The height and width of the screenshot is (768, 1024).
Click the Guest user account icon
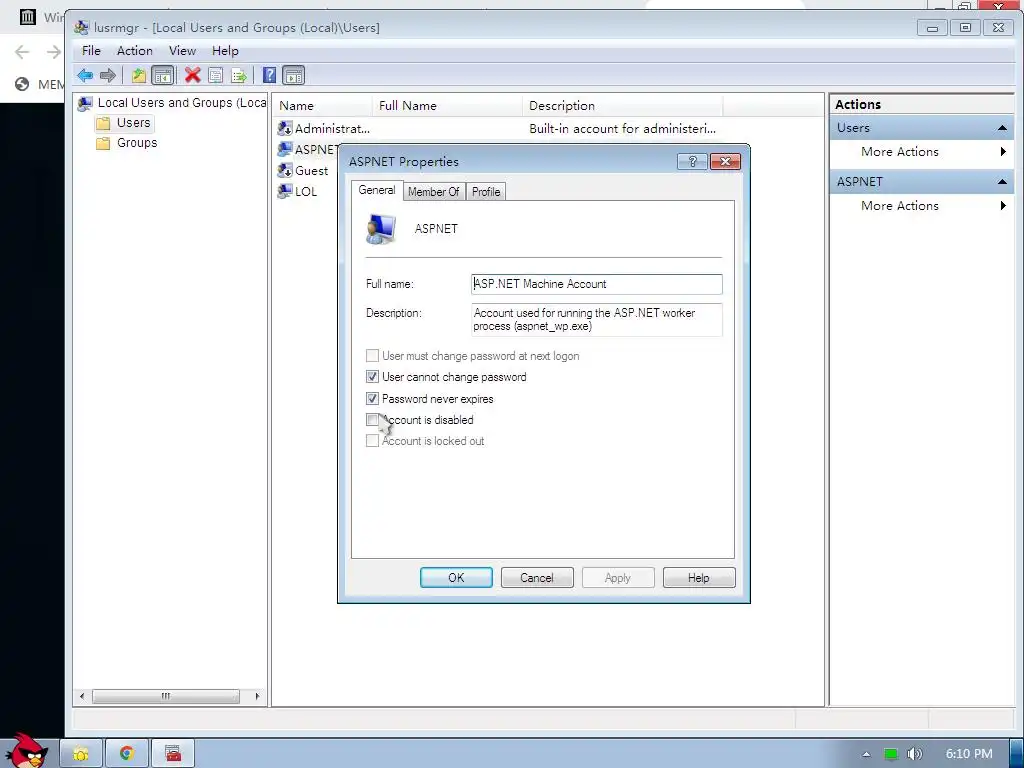pos(285,170)
